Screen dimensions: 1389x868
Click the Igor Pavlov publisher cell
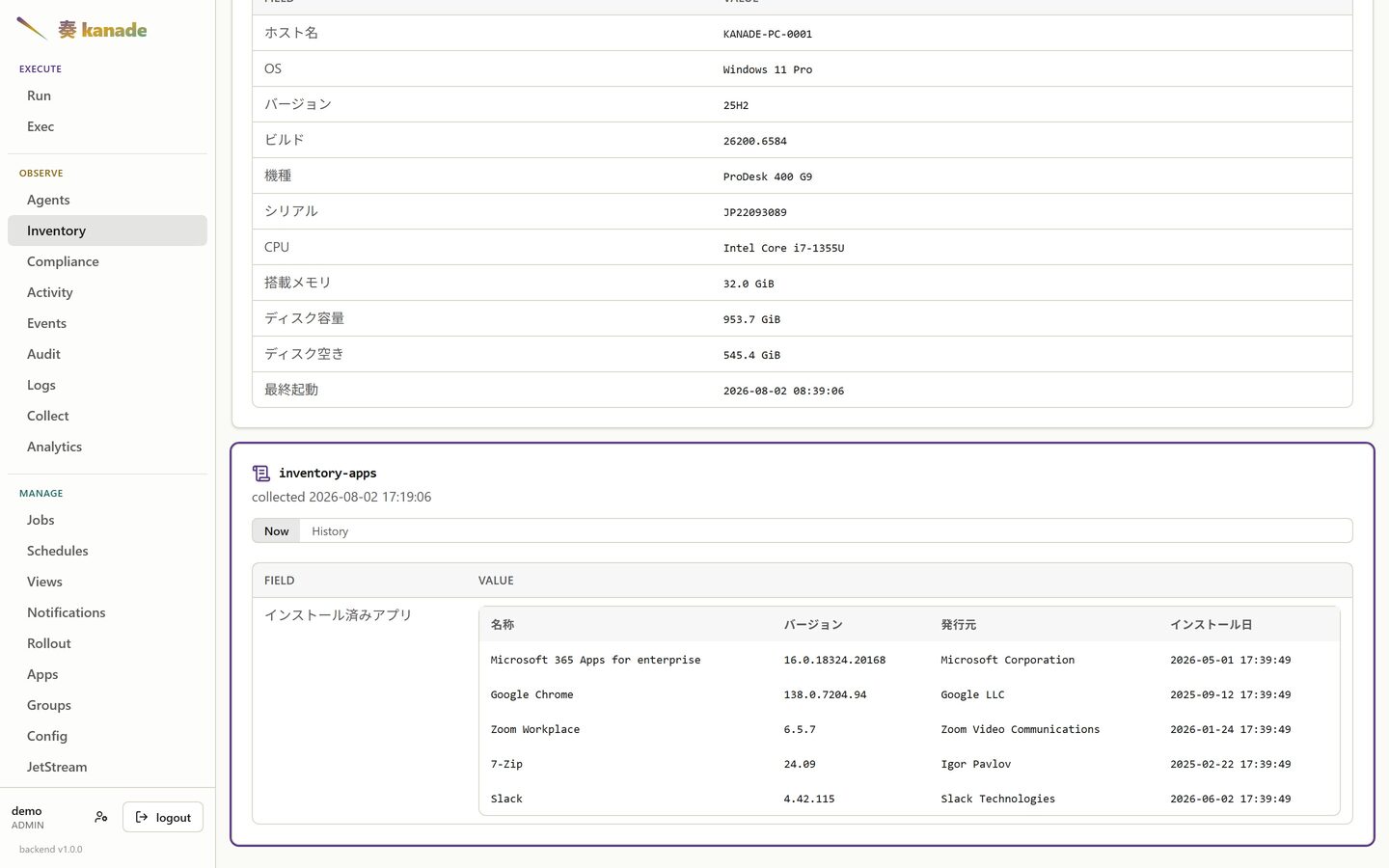point(976,764)
